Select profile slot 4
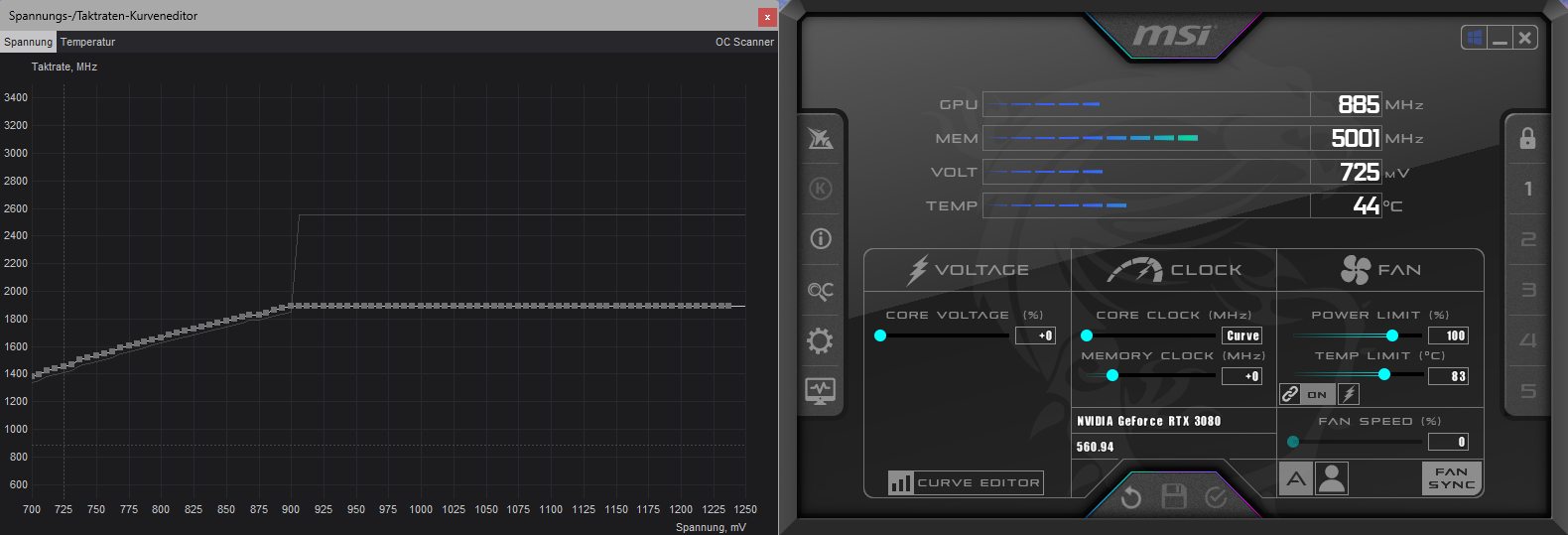 coord(1528,340)
